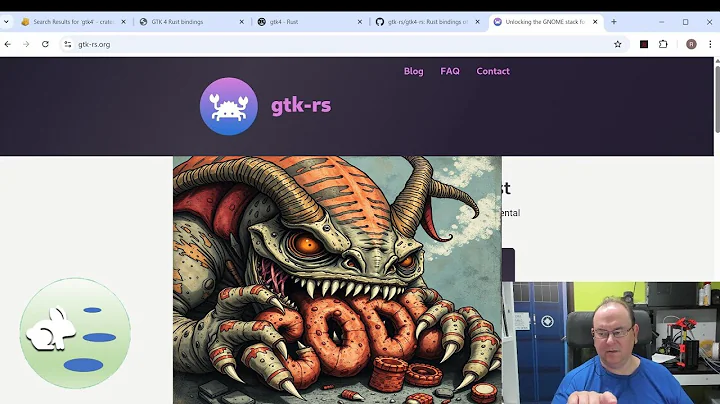Close the gtk4 - Rust tab
720x404 pixels.
point(360,22)
